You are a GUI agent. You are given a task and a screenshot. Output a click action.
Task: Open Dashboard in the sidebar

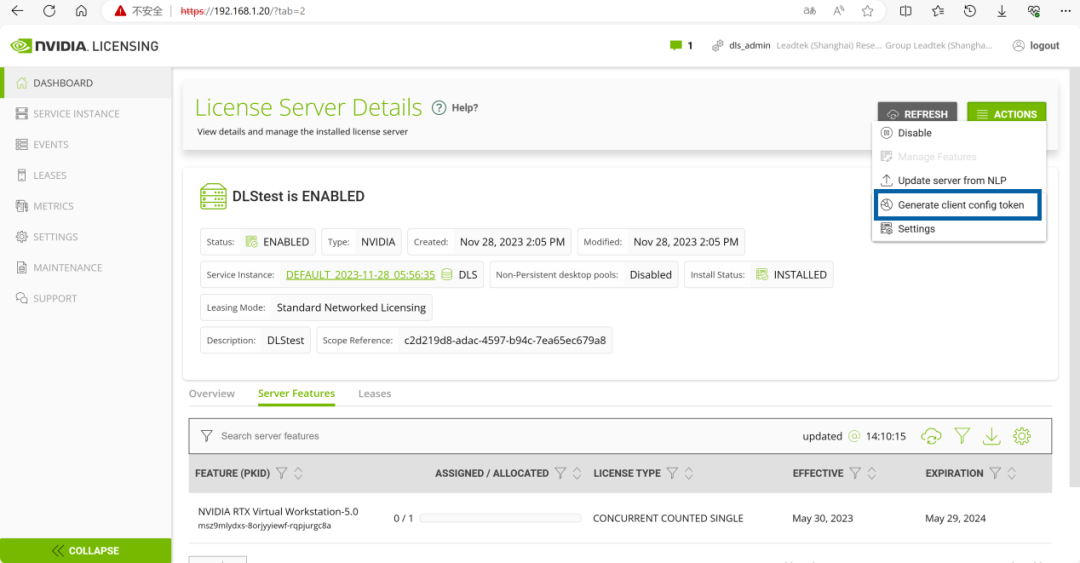click(85, 83)
